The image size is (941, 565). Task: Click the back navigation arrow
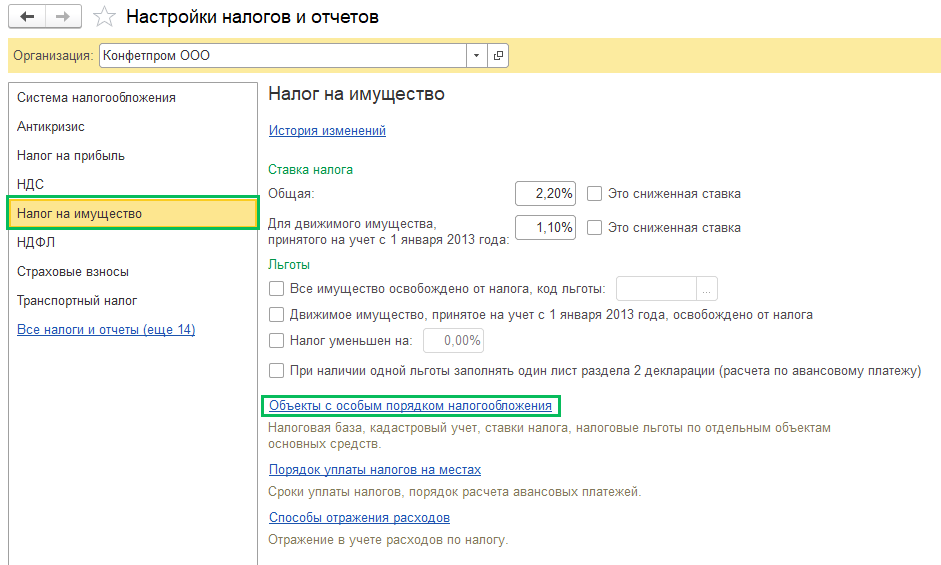27,17
